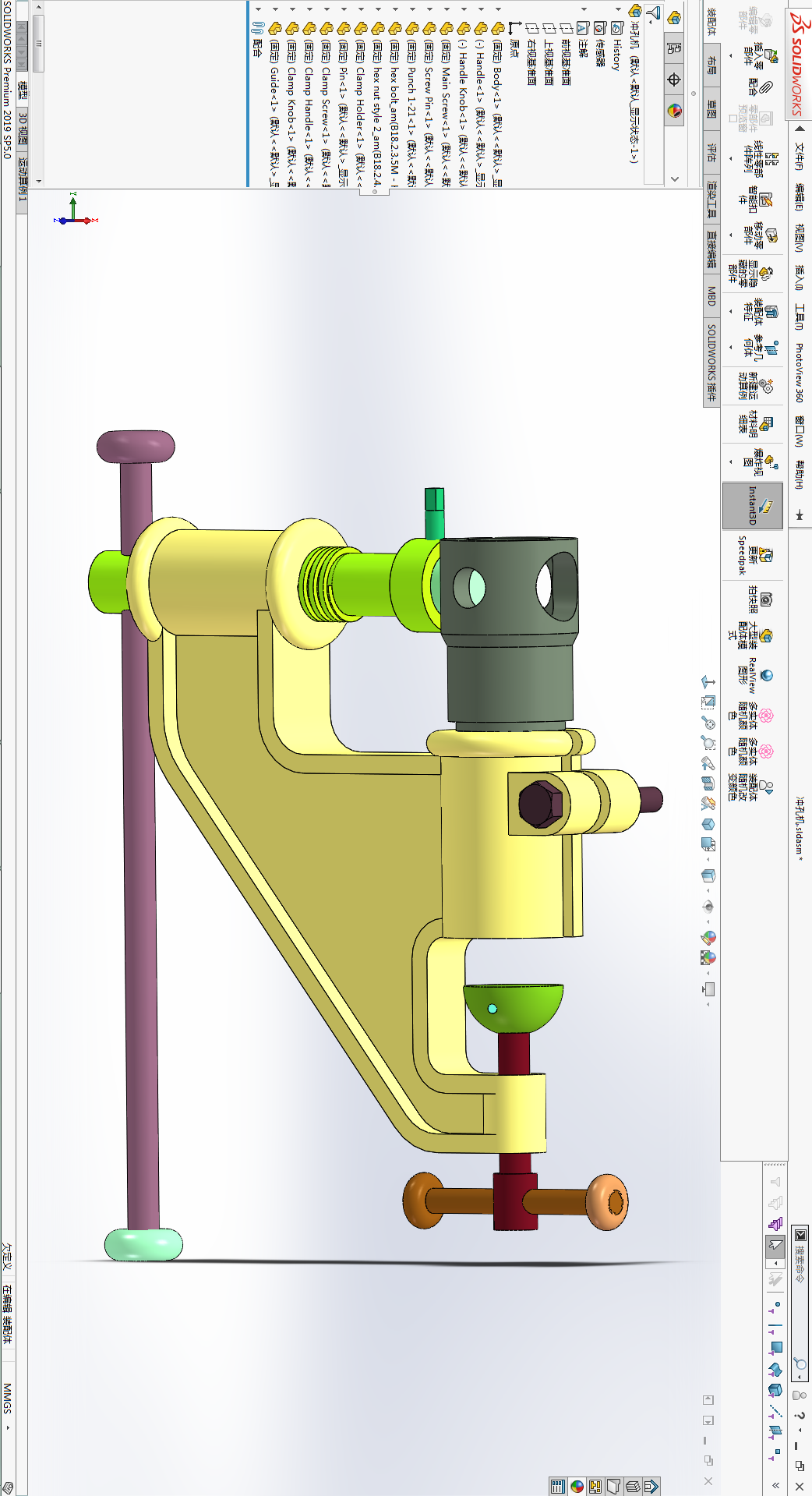
Task: Click Linear Component Pattern (线性零部件阵列) icon
Action: pos(771,159)
